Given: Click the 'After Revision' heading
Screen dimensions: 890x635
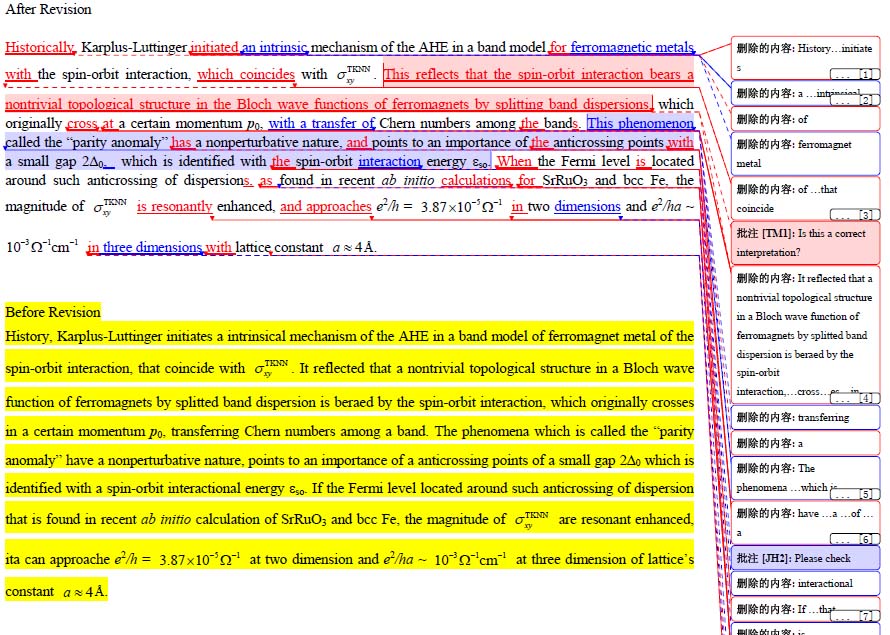Looking at the screenshot, I should pyautogui.click(x=48, y=10).
